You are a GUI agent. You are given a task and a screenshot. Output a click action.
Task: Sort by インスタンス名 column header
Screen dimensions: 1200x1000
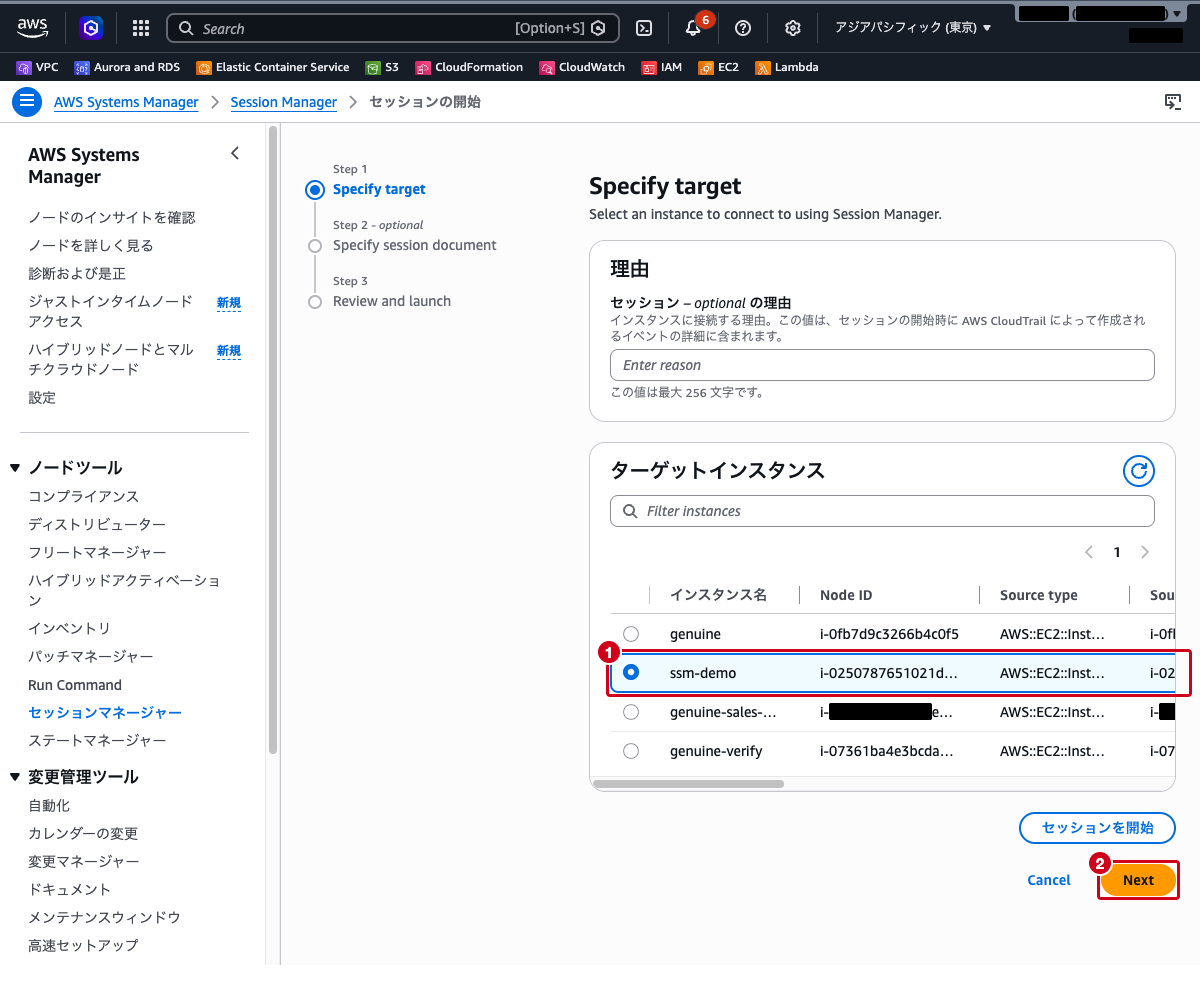(x=718, y=595)
